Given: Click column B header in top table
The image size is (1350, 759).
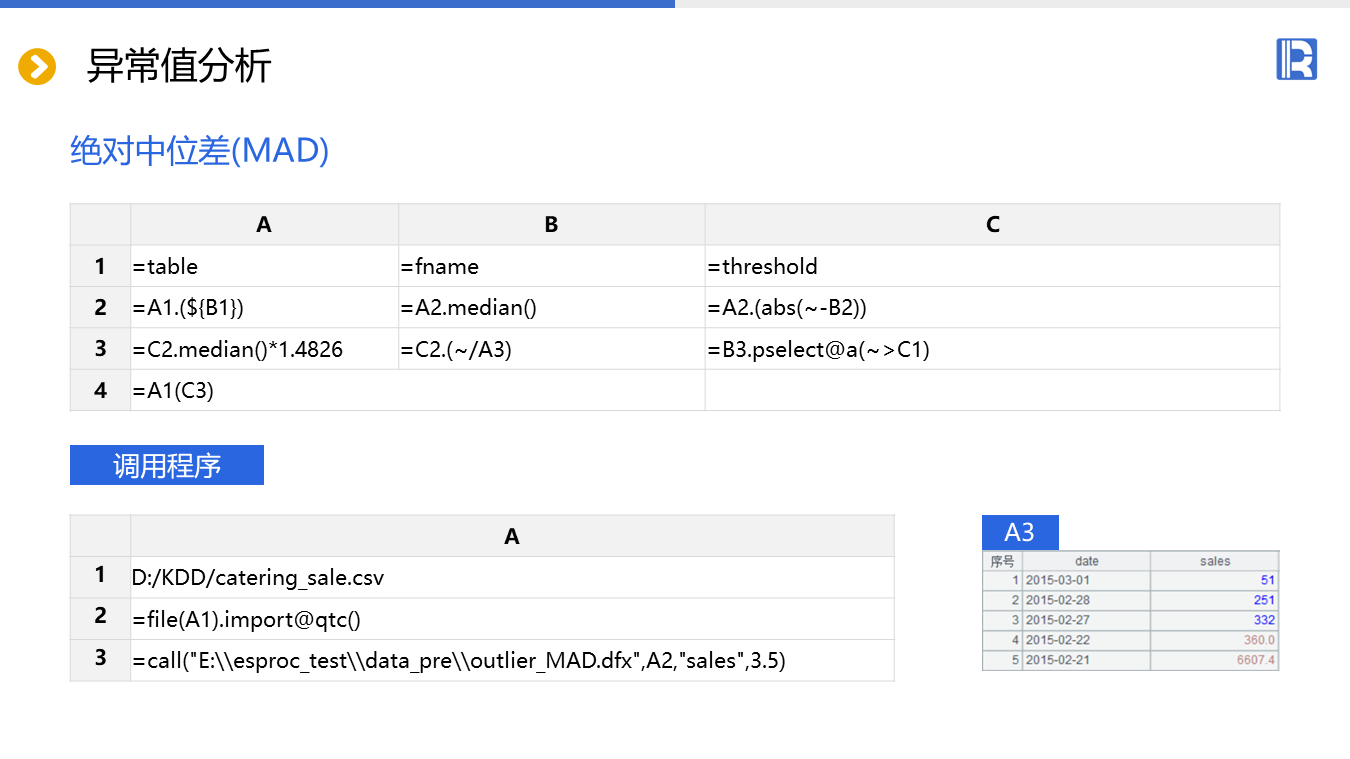Looking at the screenshot, I should [551, 225].
